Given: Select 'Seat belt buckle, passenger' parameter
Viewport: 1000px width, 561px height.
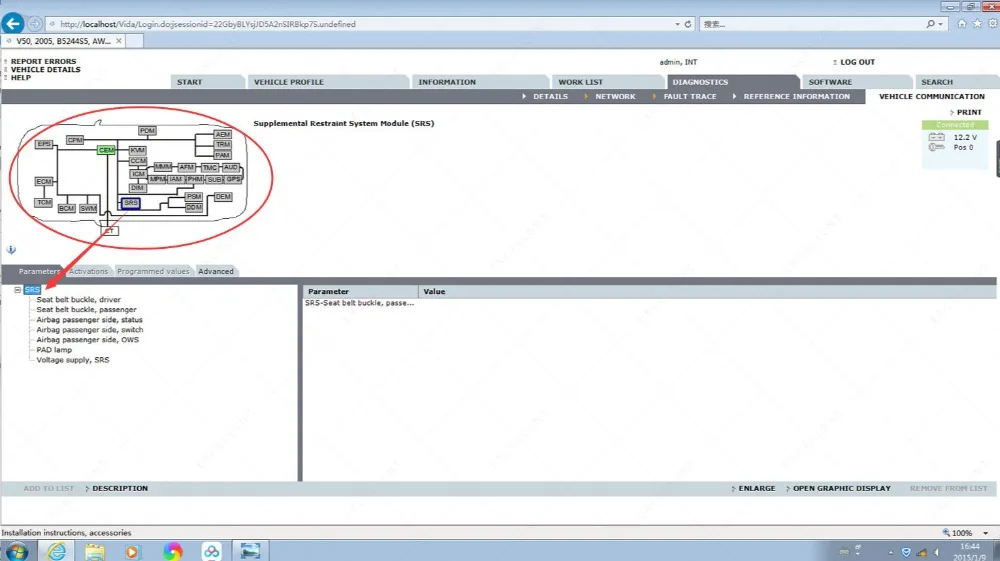Looking at the screenshot, I should [x=86, y=310].
